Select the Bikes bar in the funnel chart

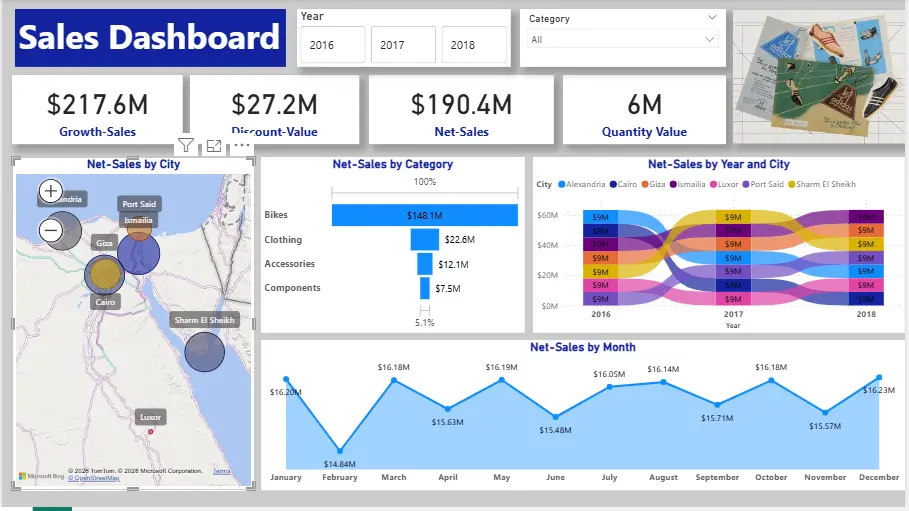pos(425,215)
